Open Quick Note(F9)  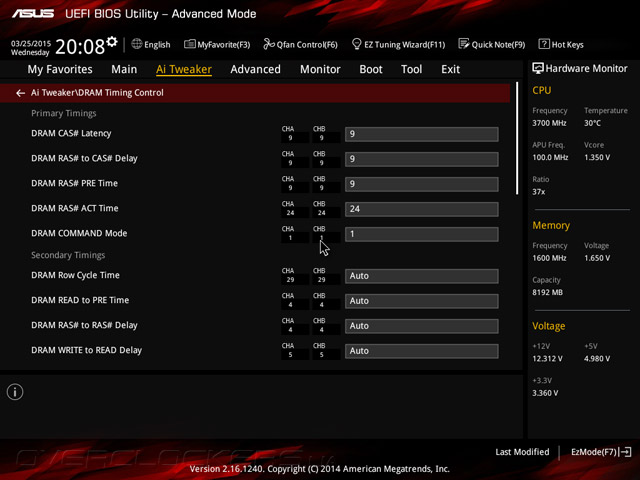(492, 44)
